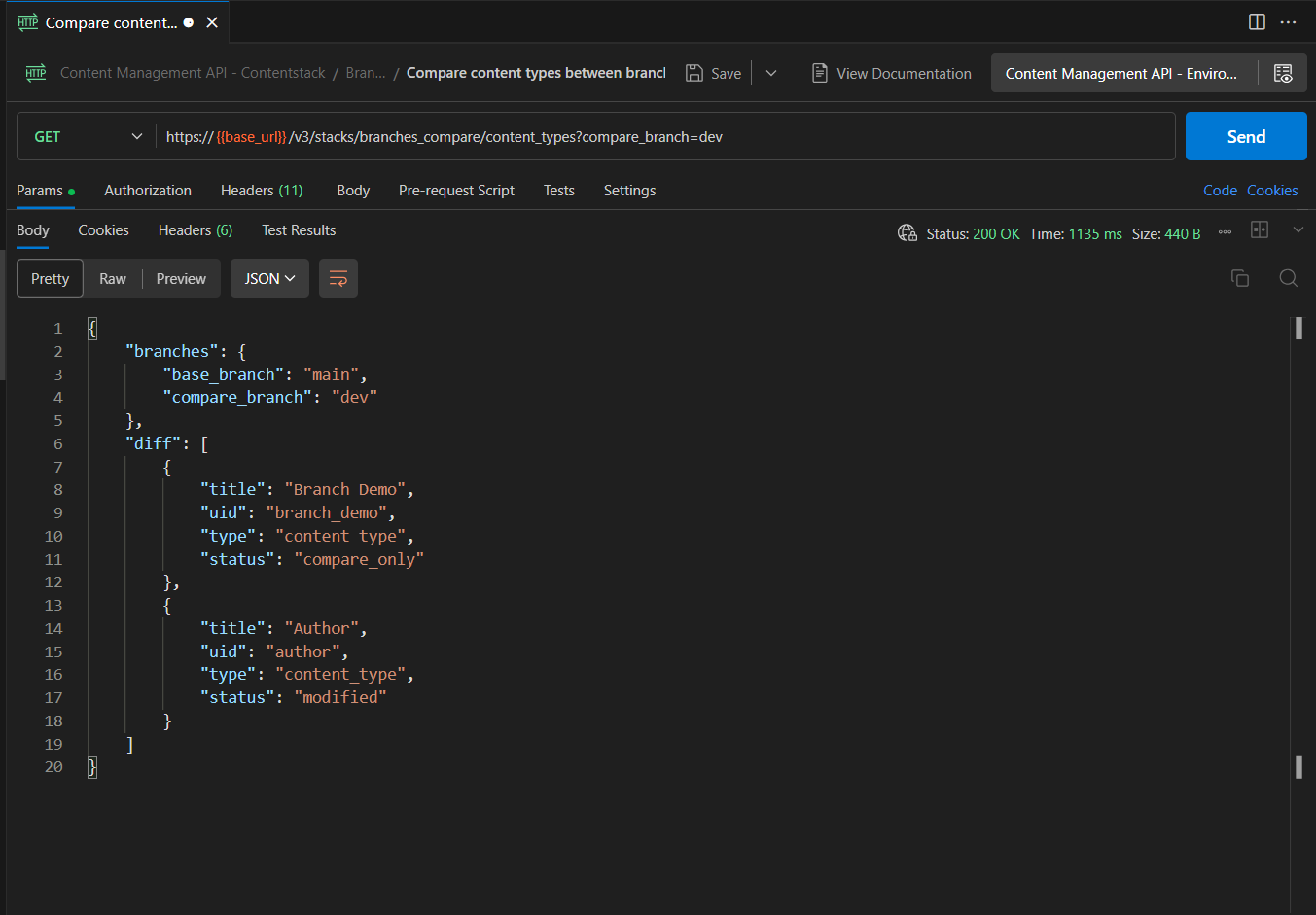Collapse the response pane with the chevron
The height and width of the screenshot is (915, 1316).
pos(1298,230)
